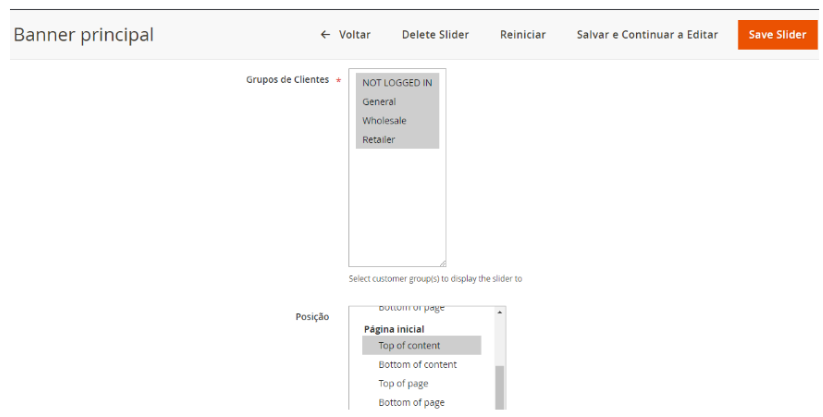Click the Grupos de Clientes field label
The width and height of the screenshot is (823, 417).
point(287,80)
